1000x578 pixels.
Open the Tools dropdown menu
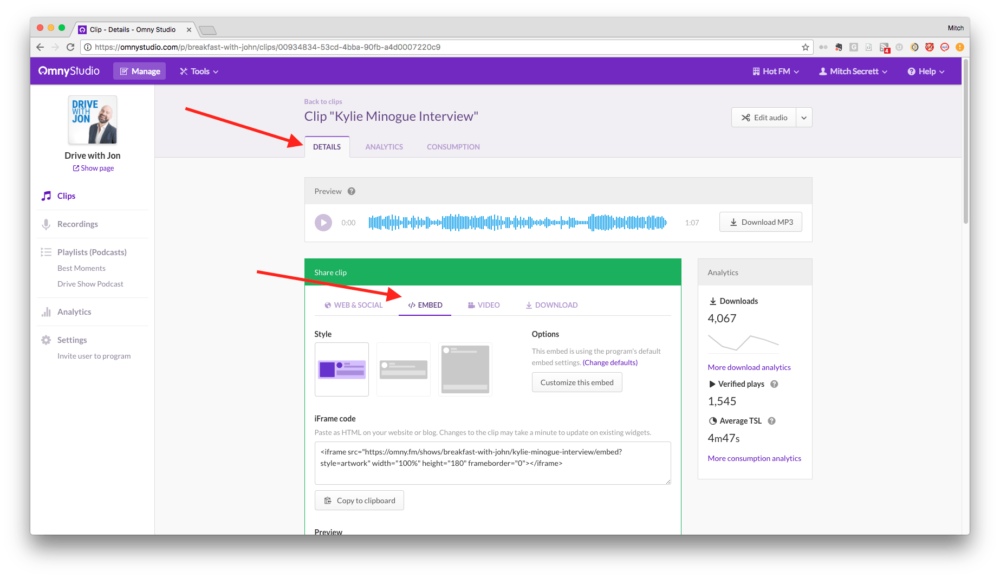click(x=199, y=71)
